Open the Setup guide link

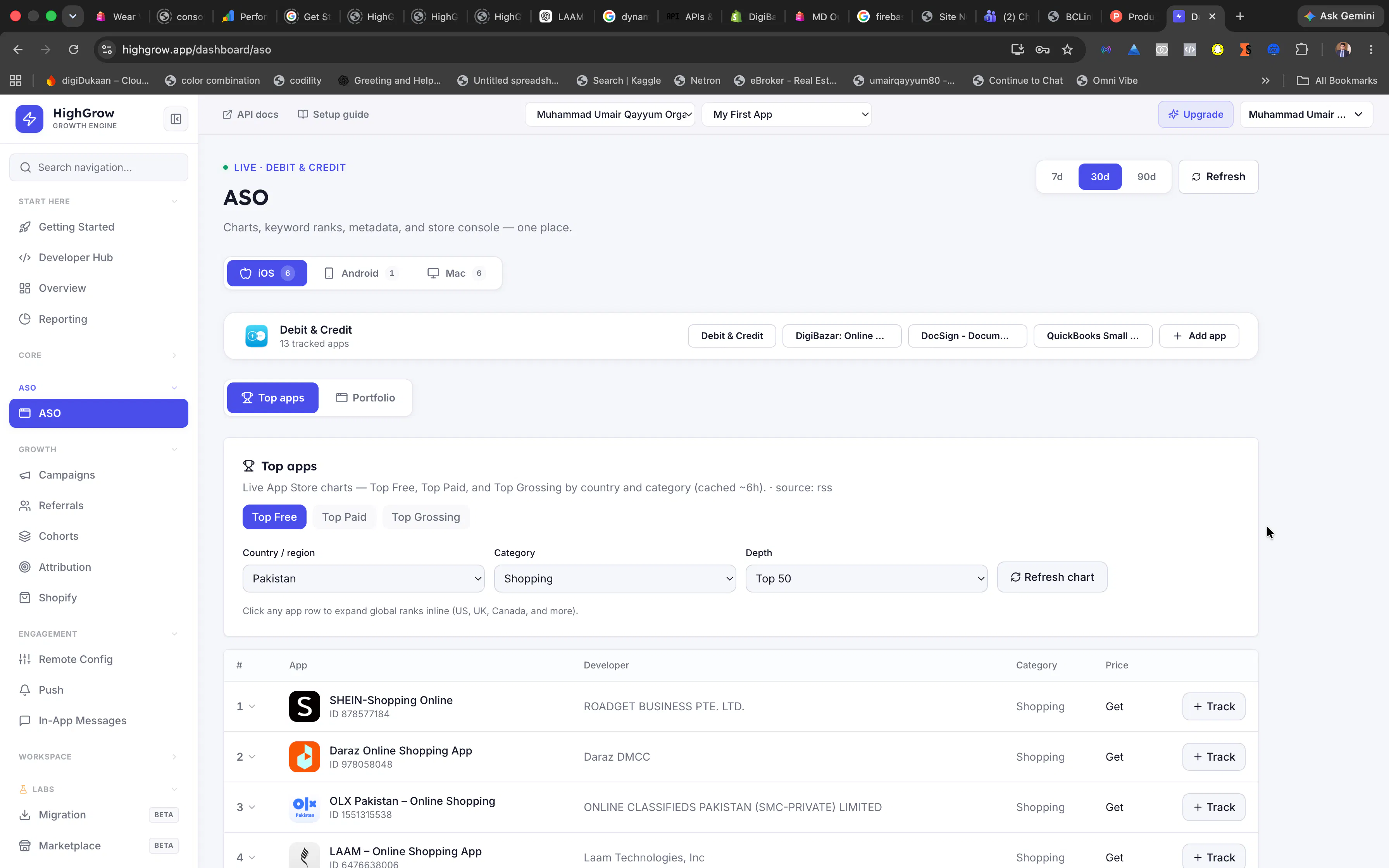[333, 114]
